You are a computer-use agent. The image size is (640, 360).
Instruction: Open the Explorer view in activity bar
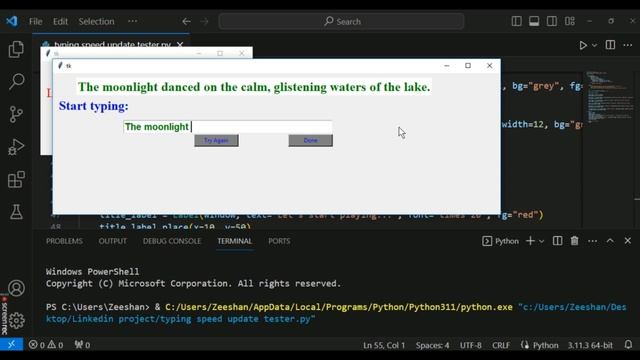[x=16, y=49]
